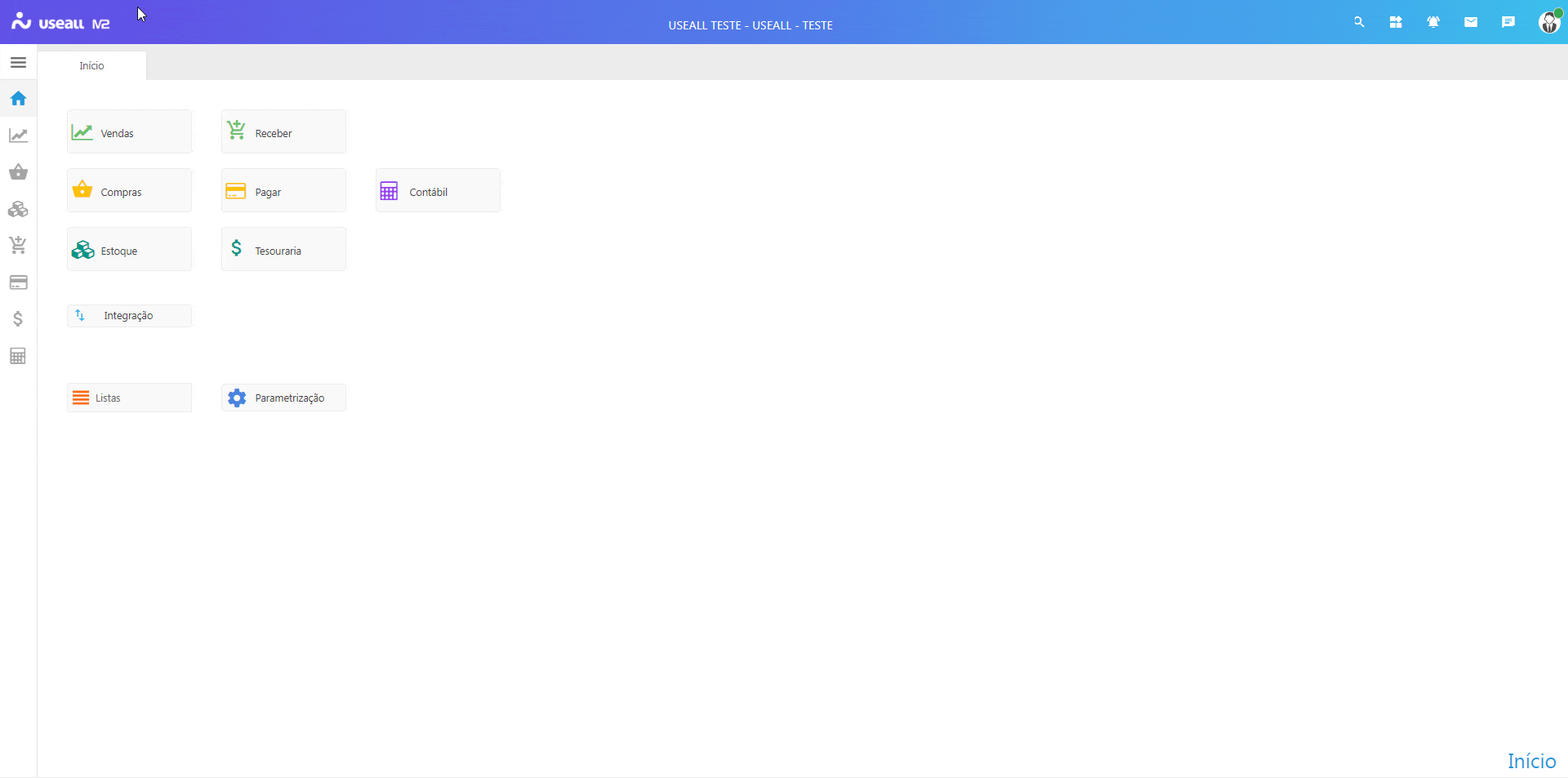This screenshot has width=1568, height=778.
Task: Open user profile avatar menu
Action: tap(1548, 22)
